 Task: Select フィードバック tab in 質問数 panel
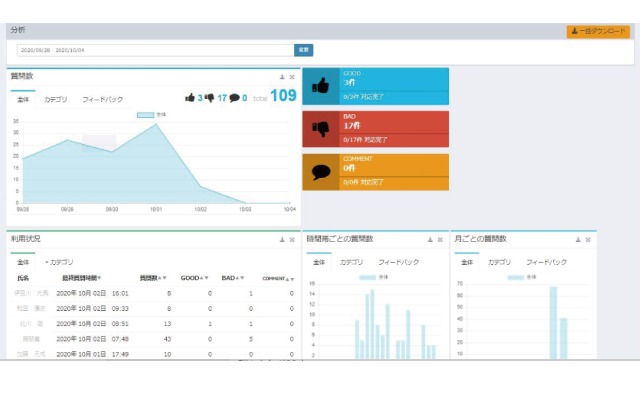pyautogui.click(x=102, y=99)
